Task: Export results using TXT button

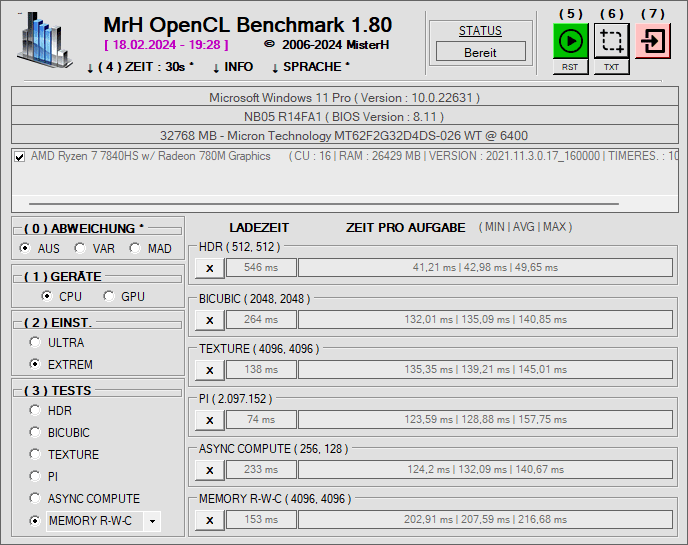Action: [611, 67]
